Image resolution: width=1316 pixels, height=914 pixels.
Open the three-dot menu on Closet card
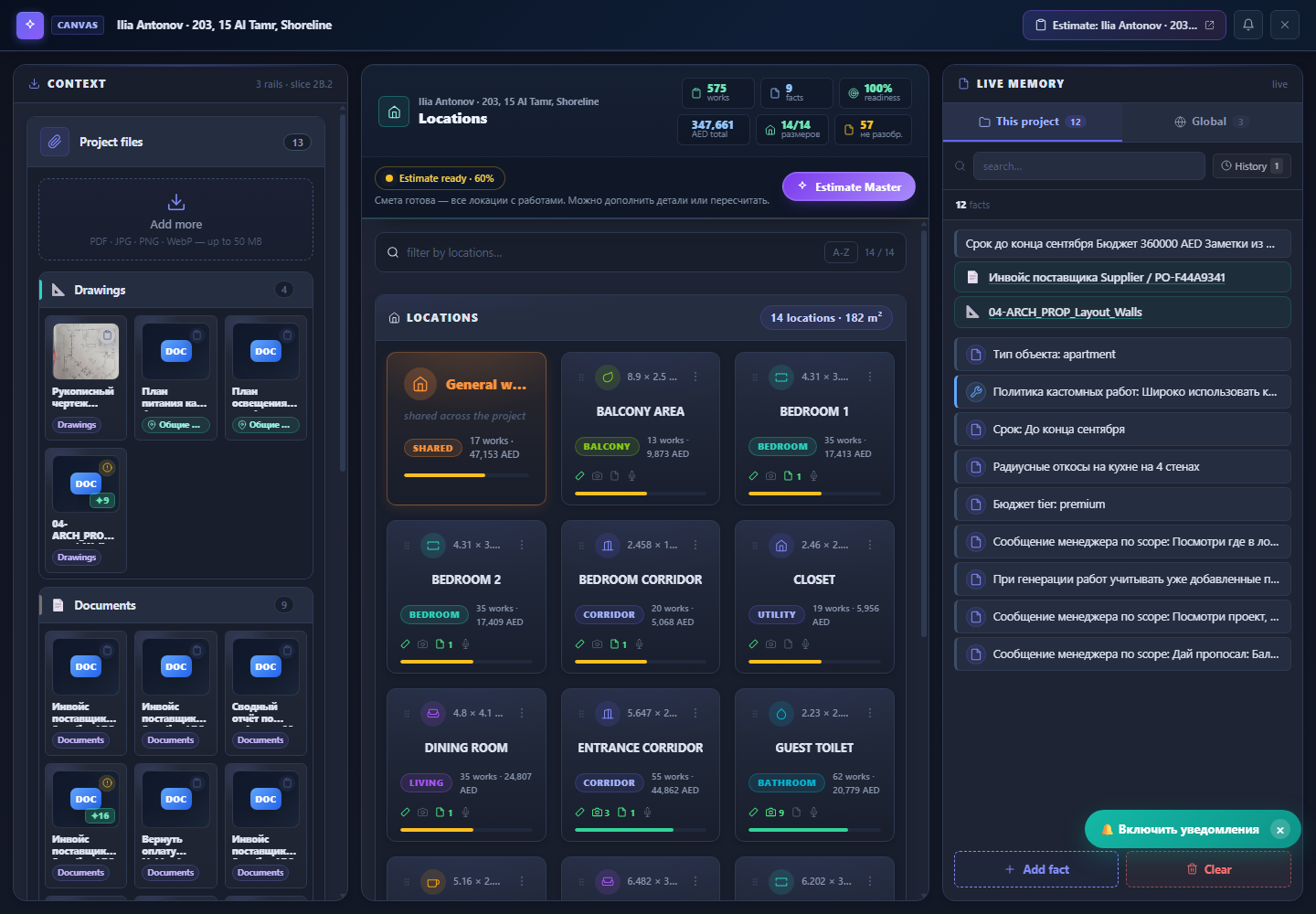[870, 545]
